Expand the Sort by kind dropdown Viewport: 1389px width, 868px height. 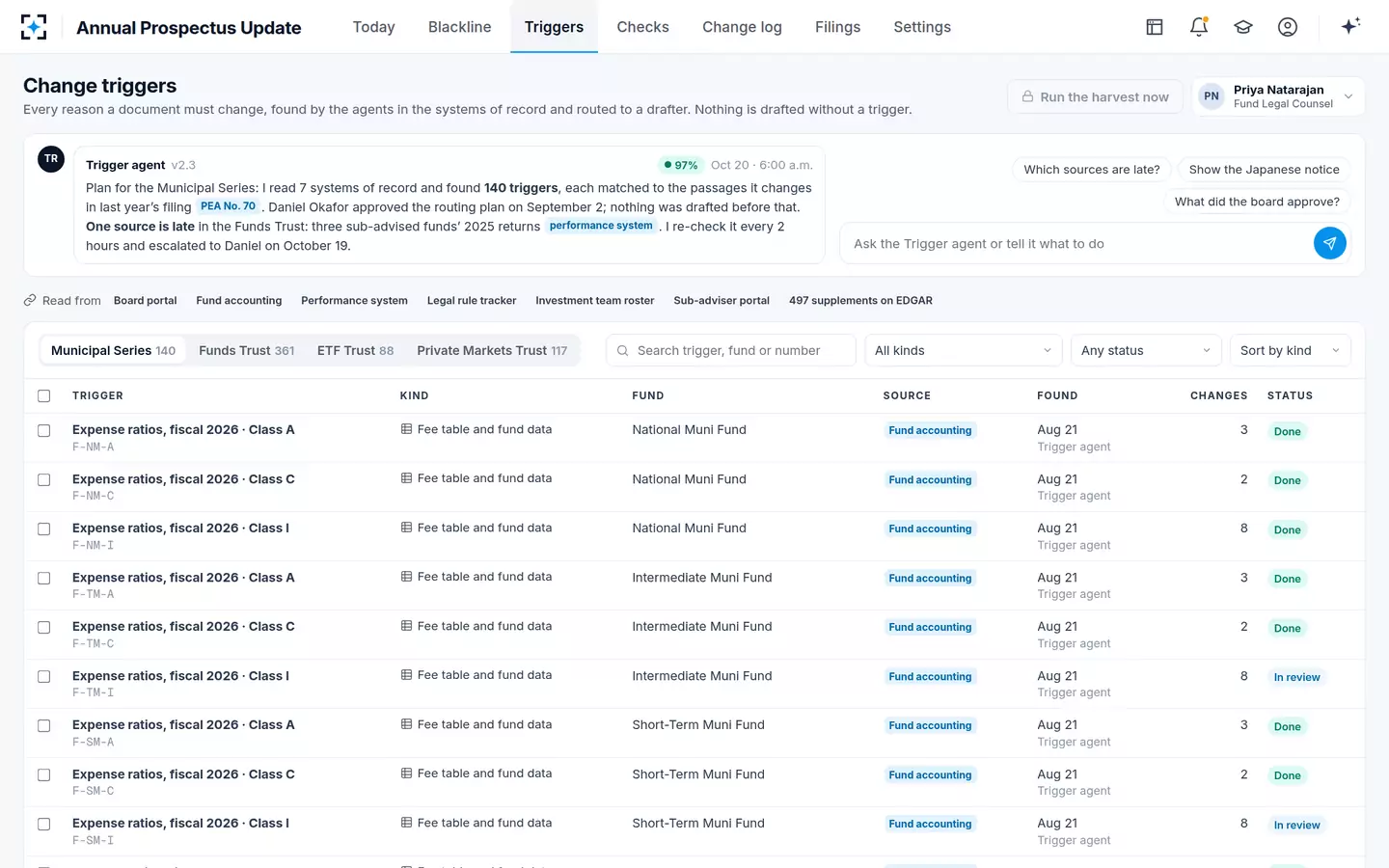point(1291,351)
